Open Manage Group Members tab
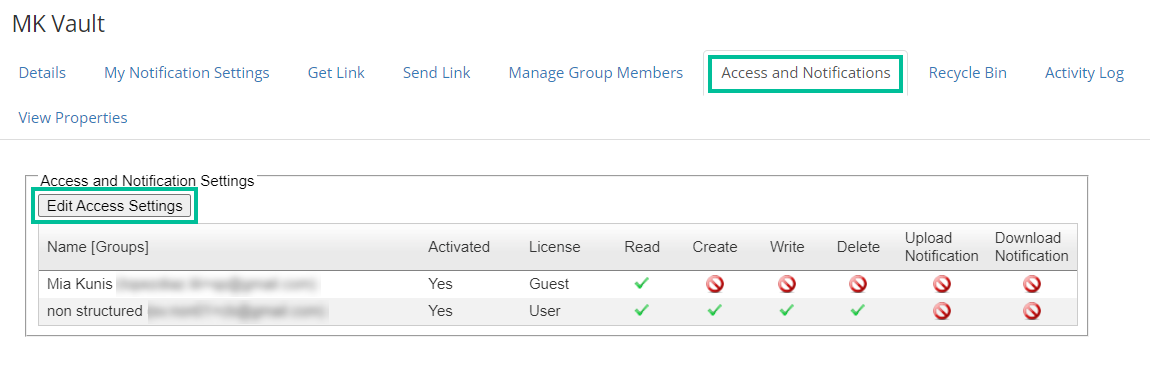This screenshot has width=1150, height=381. [596, 73]
